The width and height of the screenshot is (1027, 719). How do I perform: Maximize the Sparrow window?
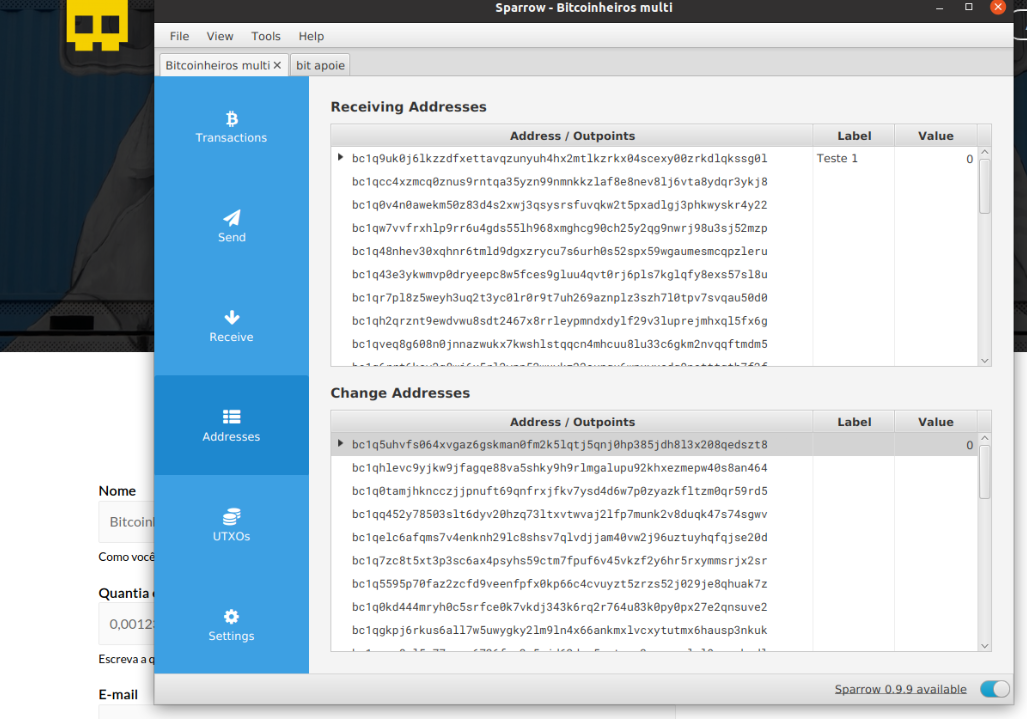(x=969, y=7)
